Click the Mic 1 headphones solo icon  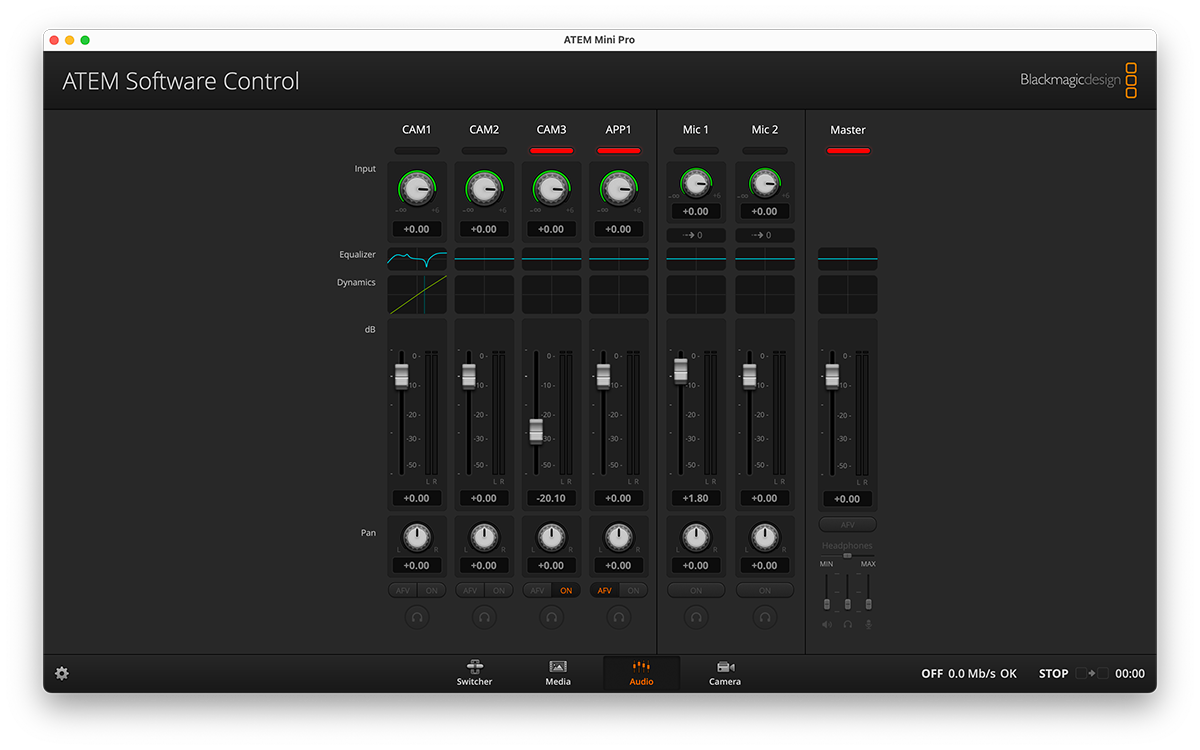696,618
